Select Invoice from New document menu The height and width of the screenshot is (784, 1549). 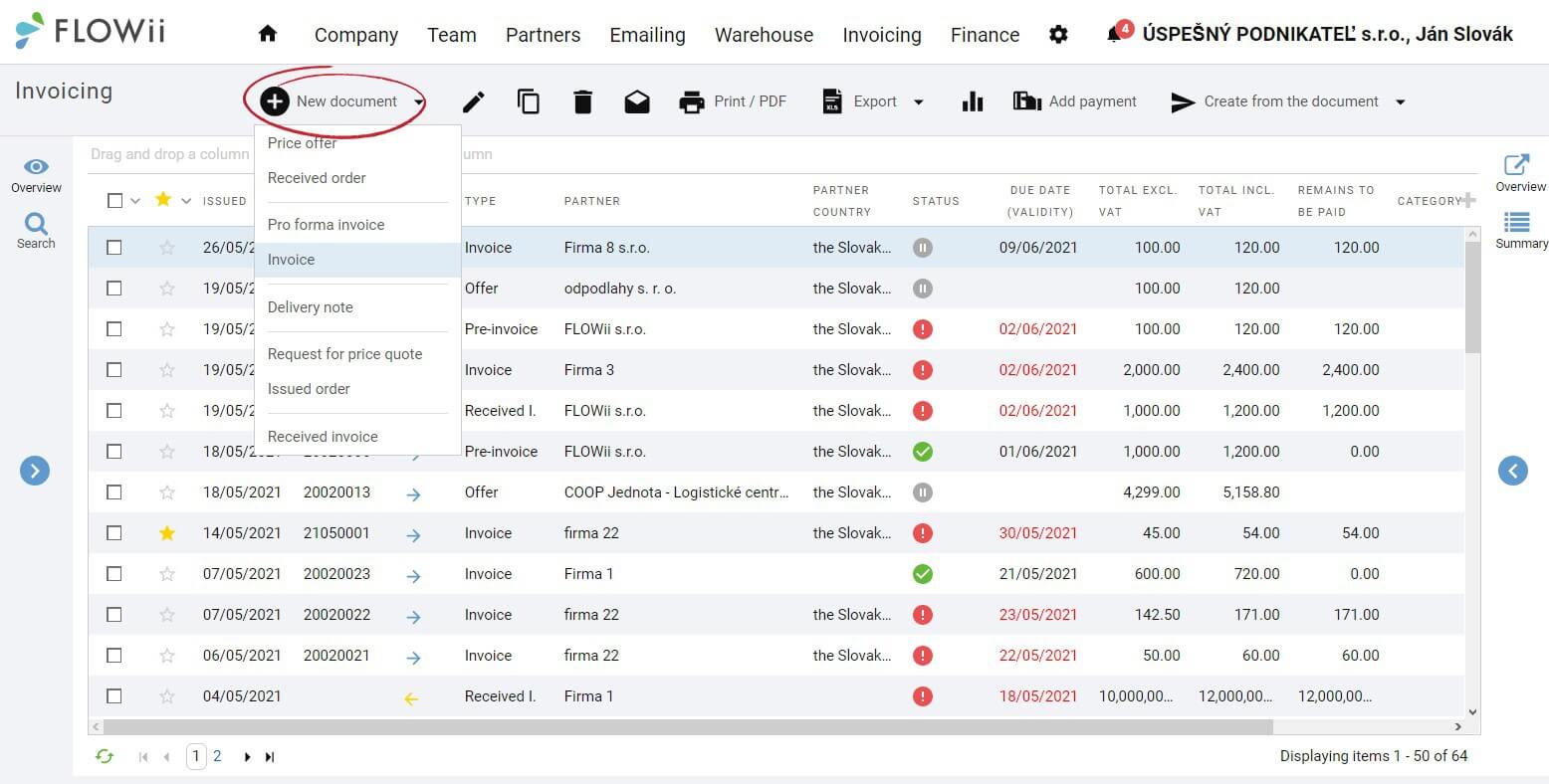(357, 260)
